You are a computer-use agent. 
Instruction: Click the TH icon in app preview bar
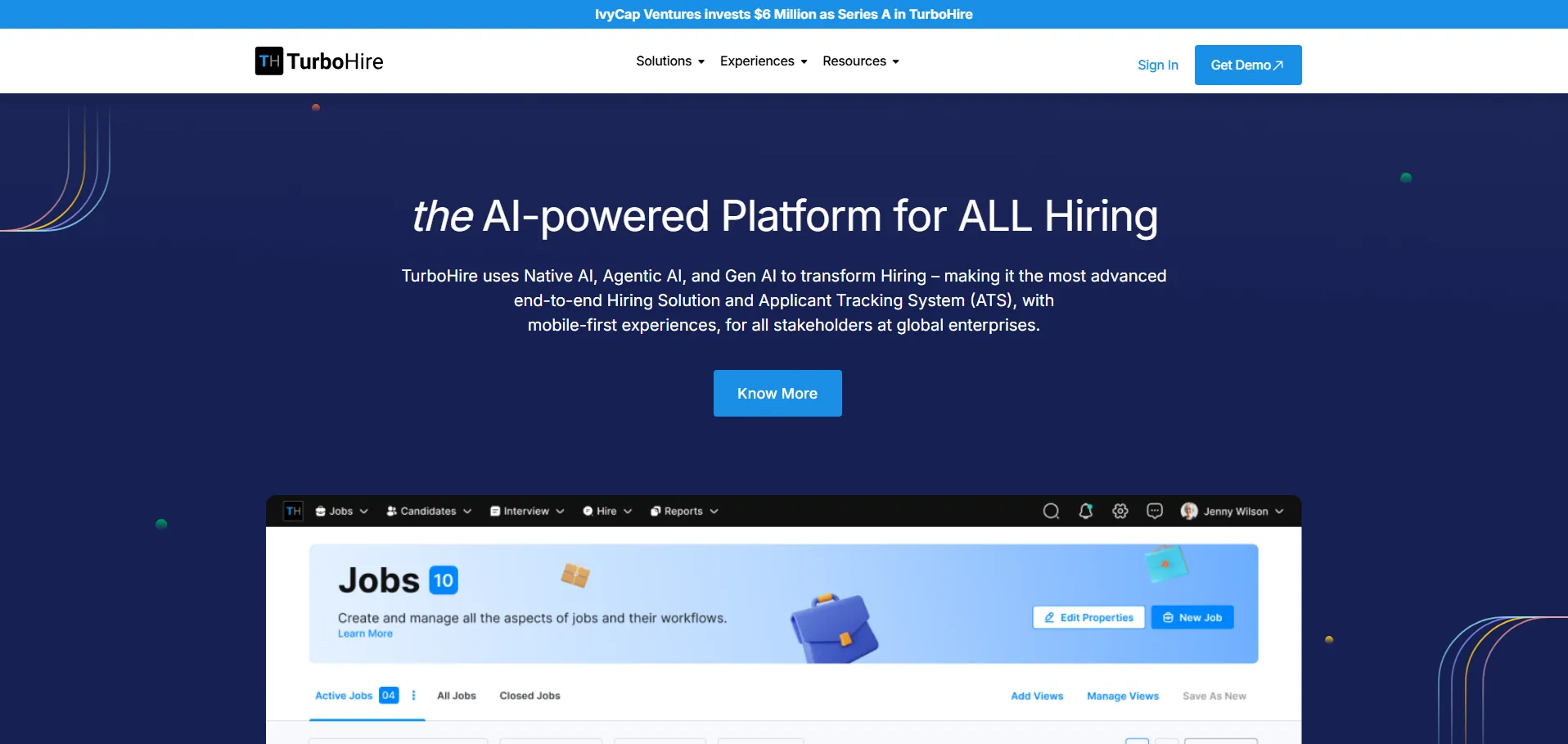(293, 512)
